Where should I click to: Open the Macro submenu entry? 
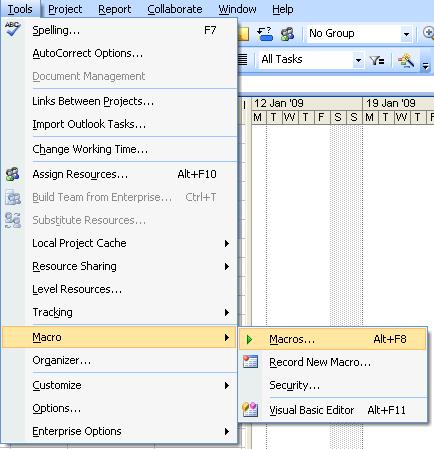tap(119, 337)
